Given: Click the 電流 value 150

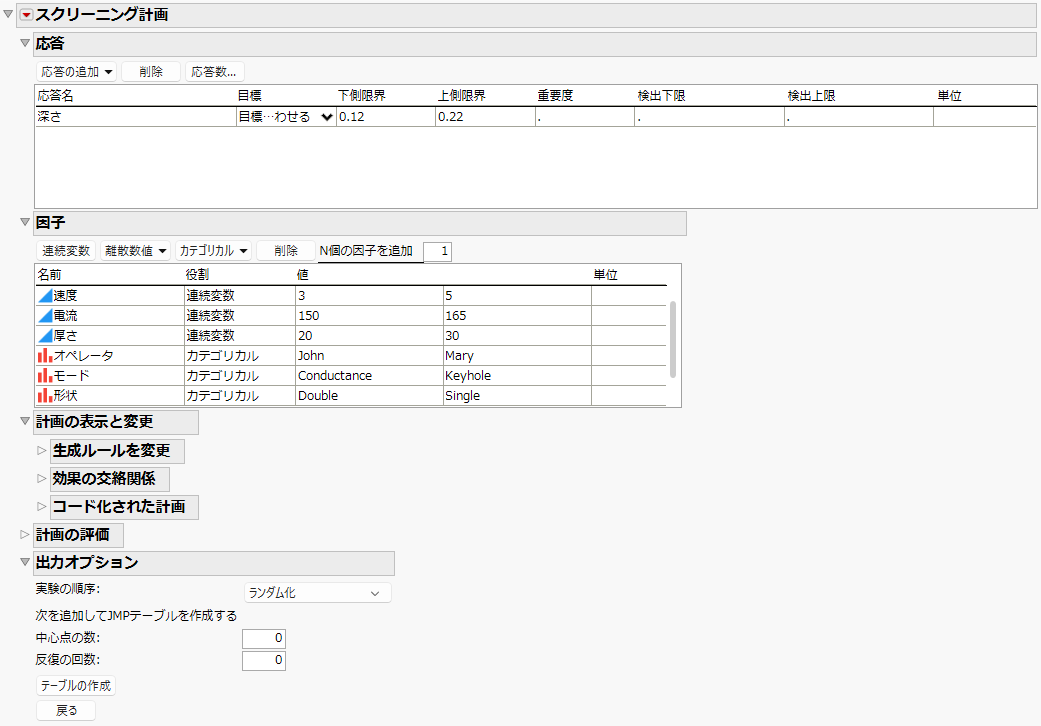Looking at the screenshot, I should (368, 316).
